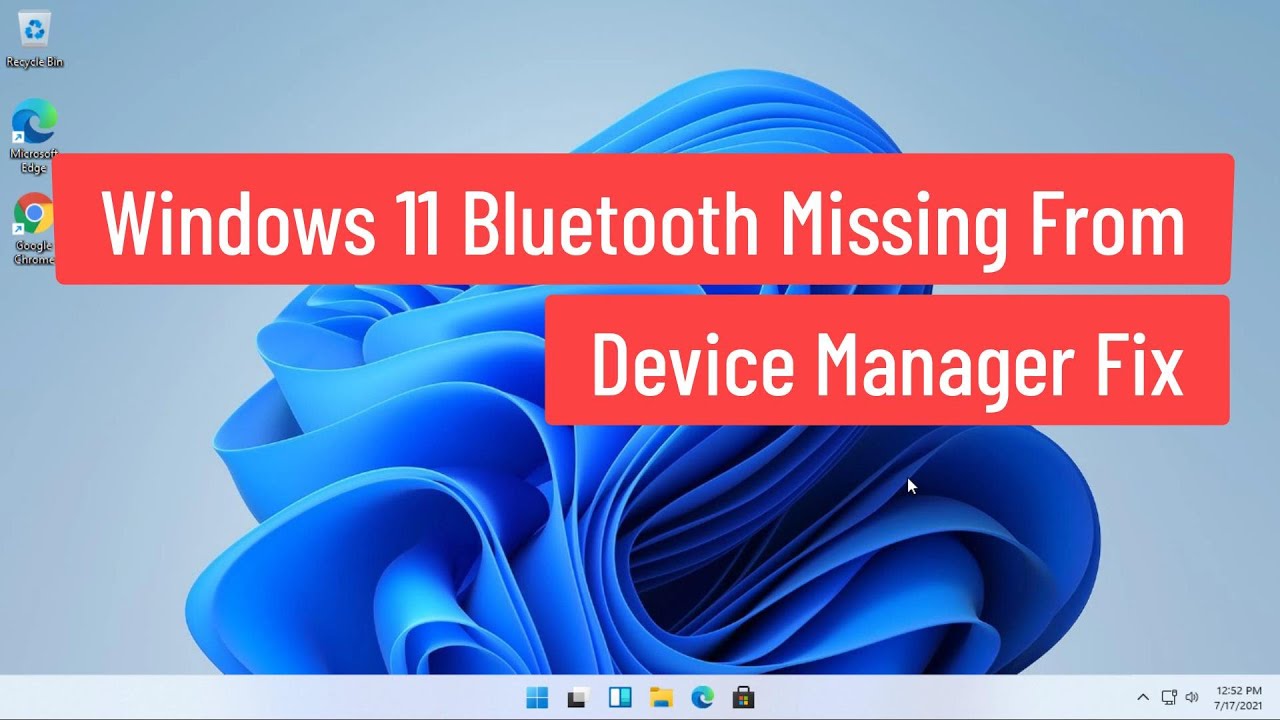The image size is (1280, 720).
Task: Open the Windows Start menu
Action: click(x=537, y=698)
